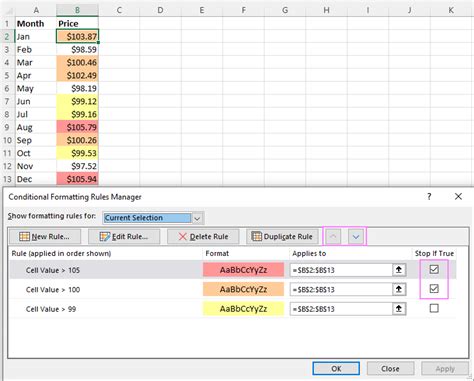
Task: Select the red format preview swatch
Action: point(243,270)
